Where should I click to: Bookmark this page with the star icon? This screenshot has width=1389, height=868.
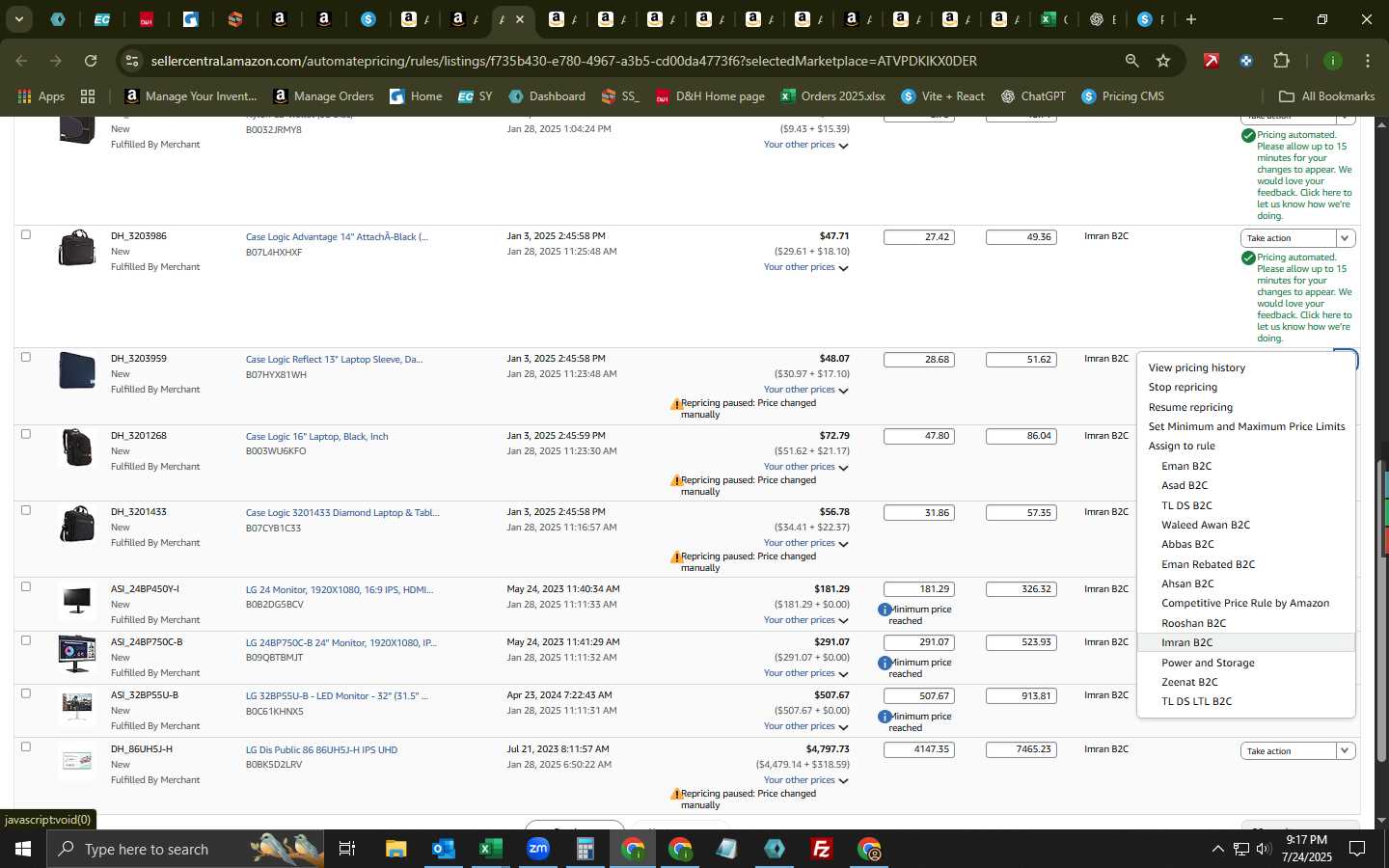pyautogui.click(x=1163, y=61)
